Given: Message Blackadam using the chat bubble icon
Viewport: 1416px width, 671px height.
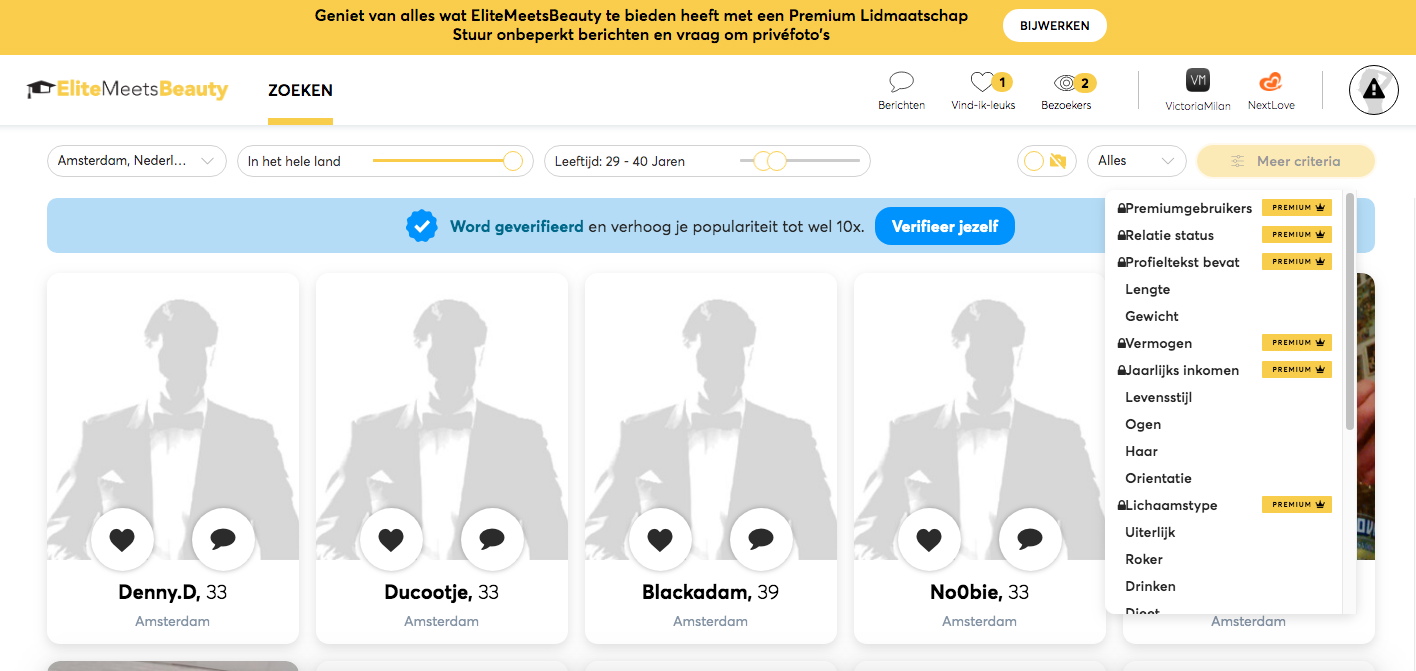Looking at the screenshot, I should tap(761, 540).
